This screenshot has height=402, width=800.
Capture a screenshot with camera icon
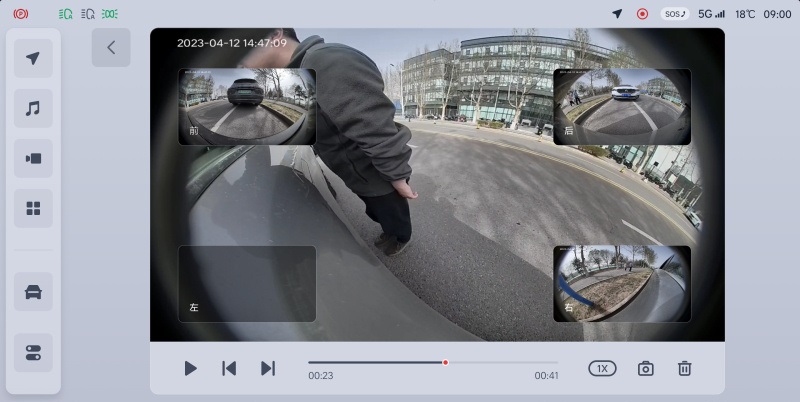(646, 368)
